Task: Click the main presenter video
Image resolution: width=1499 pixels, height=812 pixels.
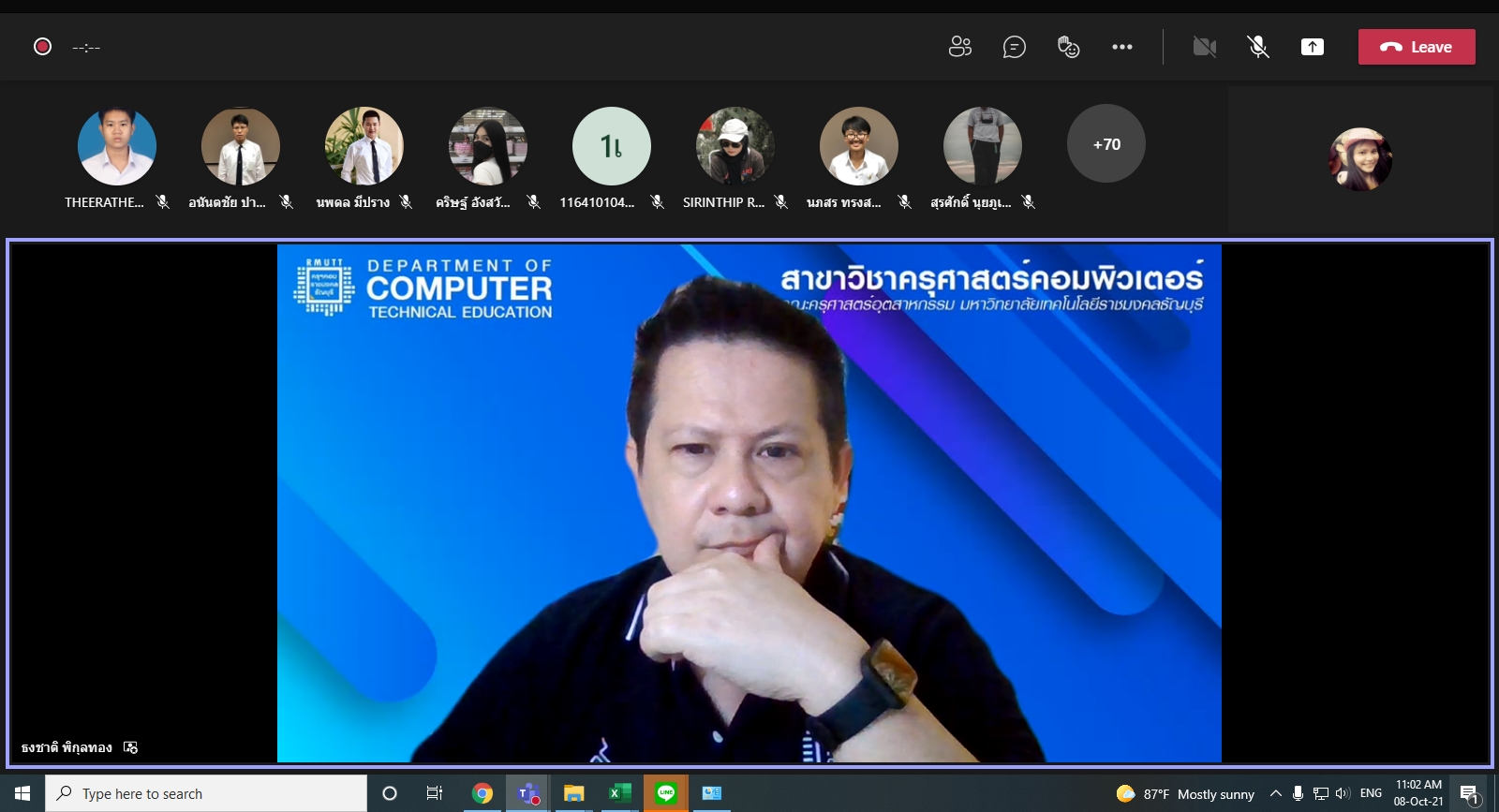Action: [x=749, y=503]
